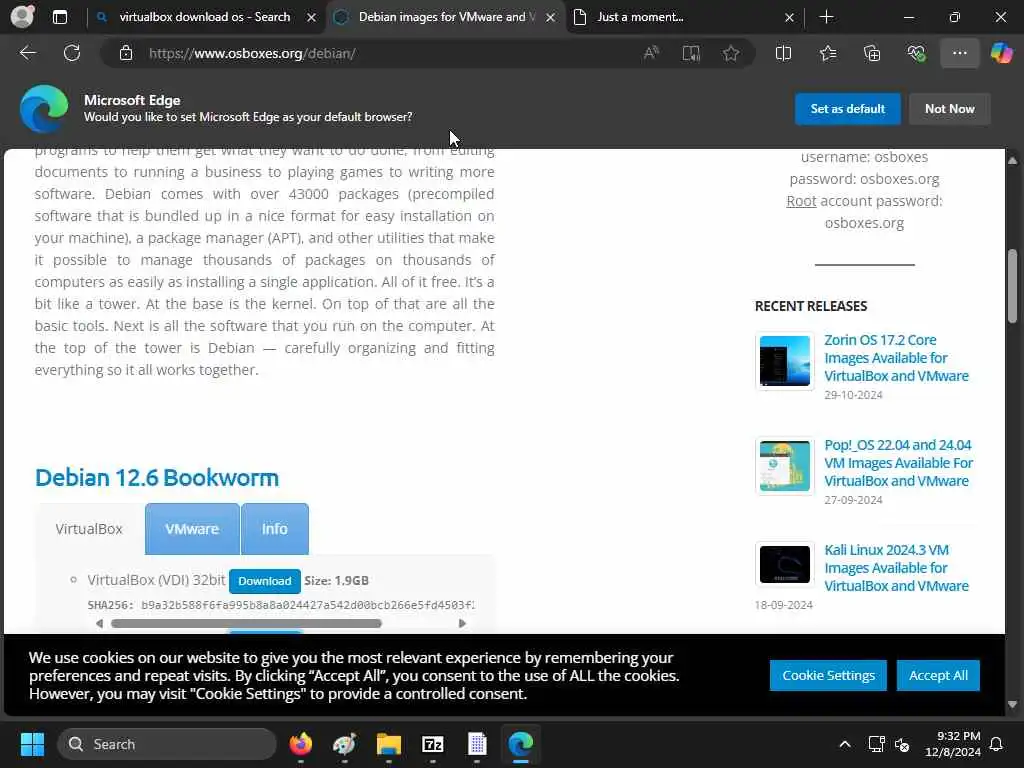Show hidden system tray icons
The image size is (1024, 768).
844,744
